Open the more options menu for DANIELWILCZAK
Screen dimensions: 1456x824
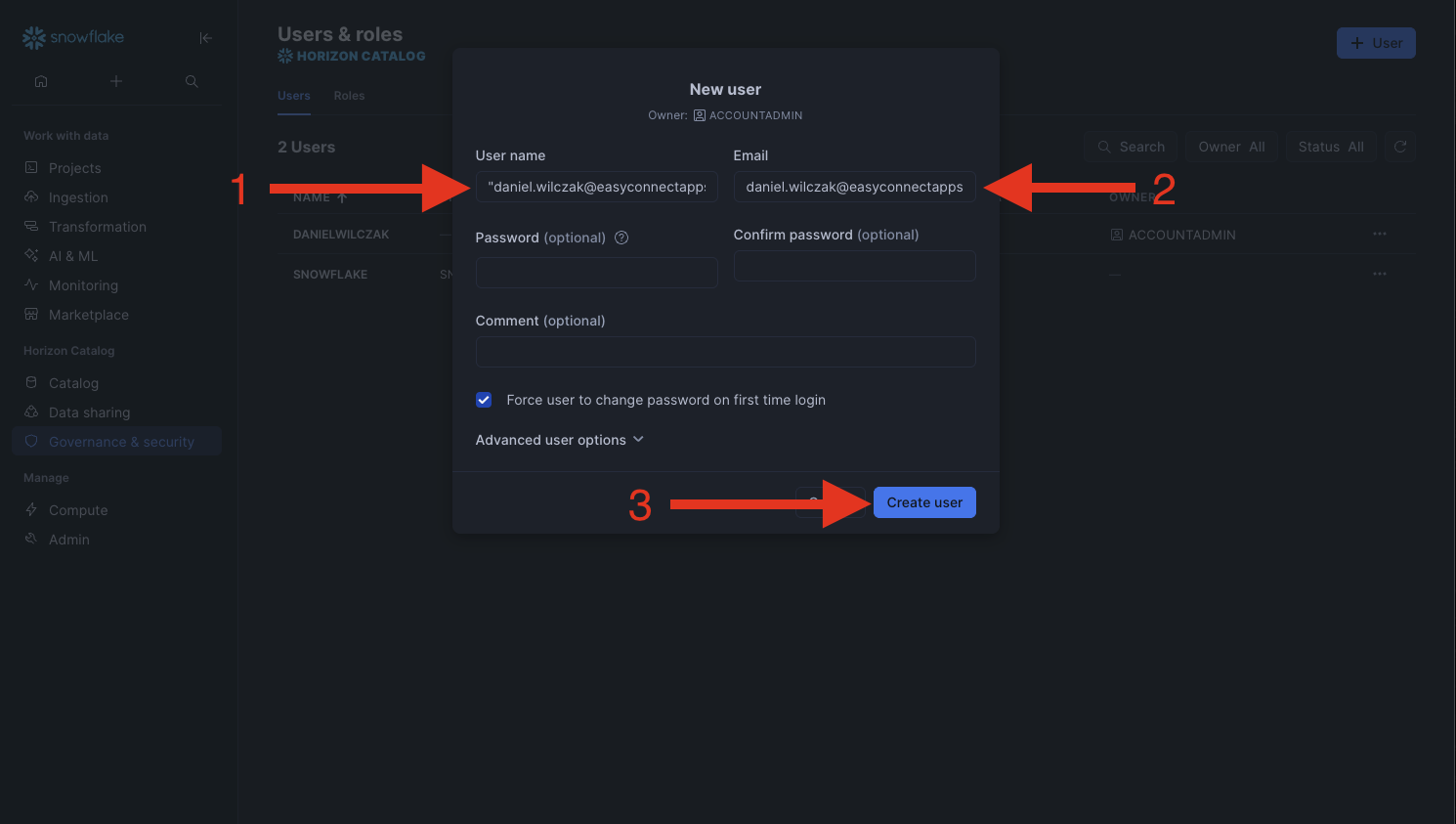coord(1380,234)
